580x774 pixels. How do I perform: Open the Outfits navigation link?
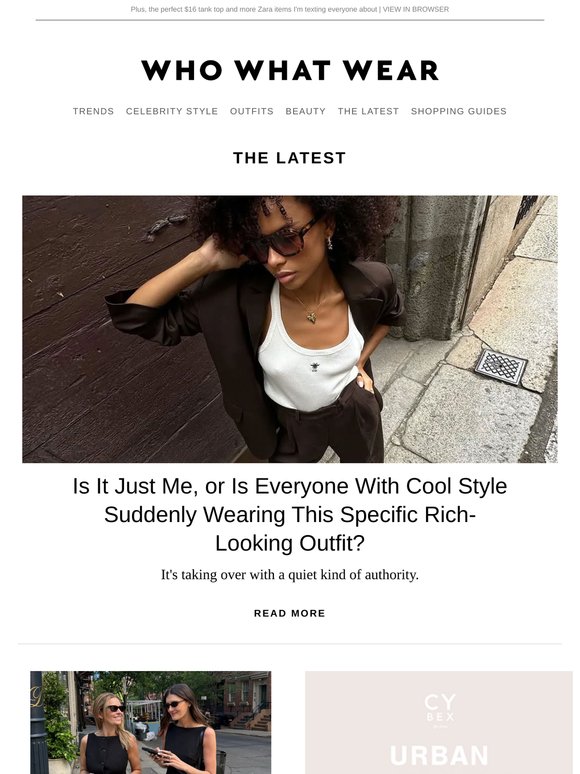pyautogui.click(x=252, y=111)
